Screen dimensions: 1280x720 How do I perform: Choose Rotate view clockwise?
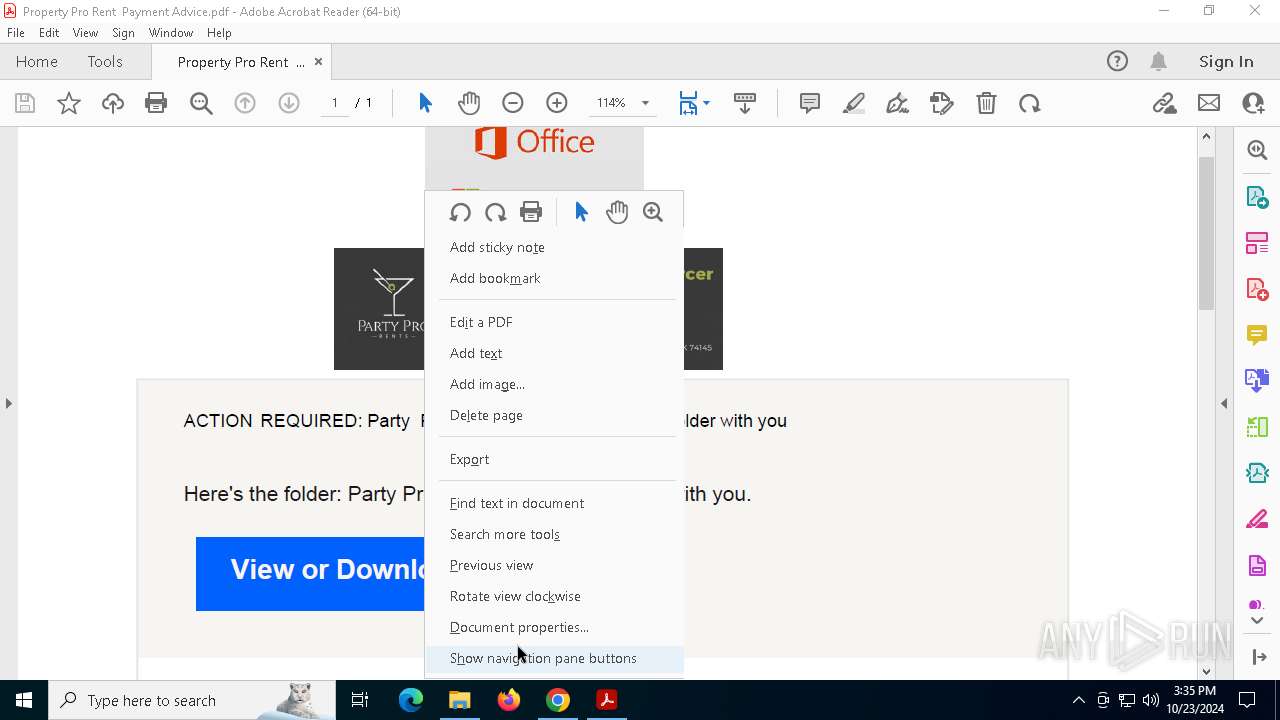pos(554,596)
